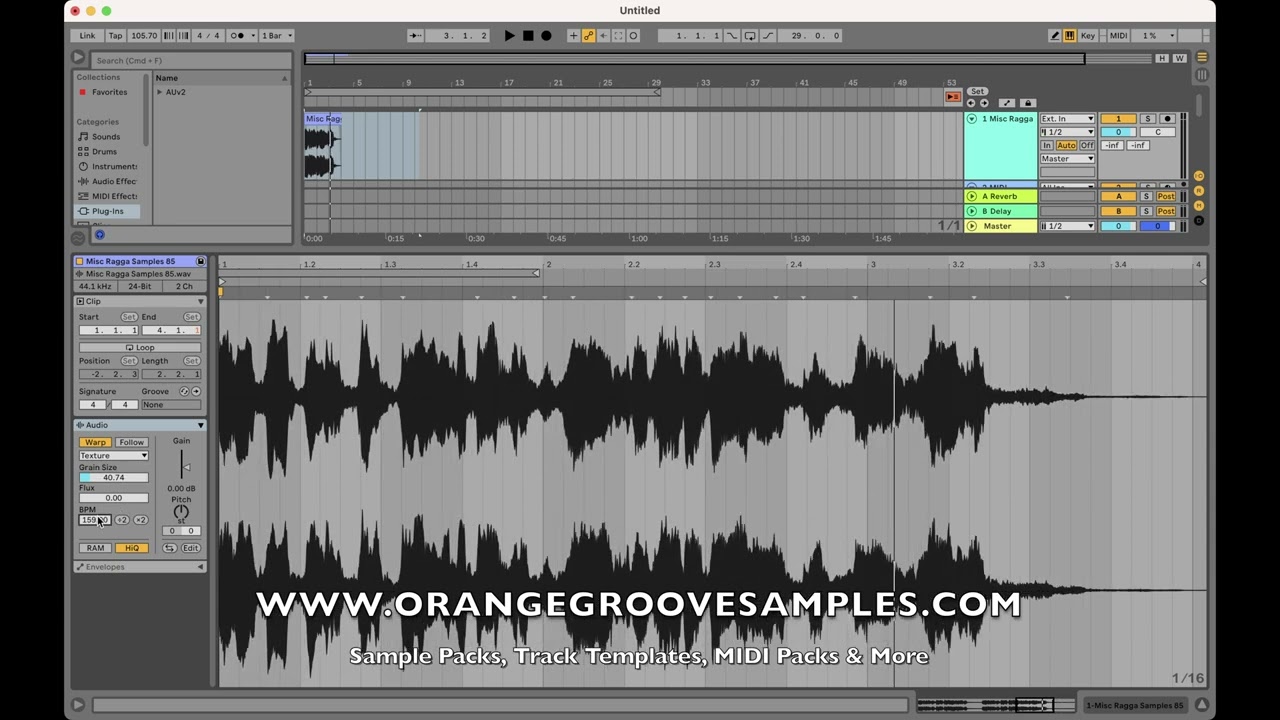Screen dimensions: 1280x720
Task: Collapse the Audio box triangle
Action: tap(200, 425)
